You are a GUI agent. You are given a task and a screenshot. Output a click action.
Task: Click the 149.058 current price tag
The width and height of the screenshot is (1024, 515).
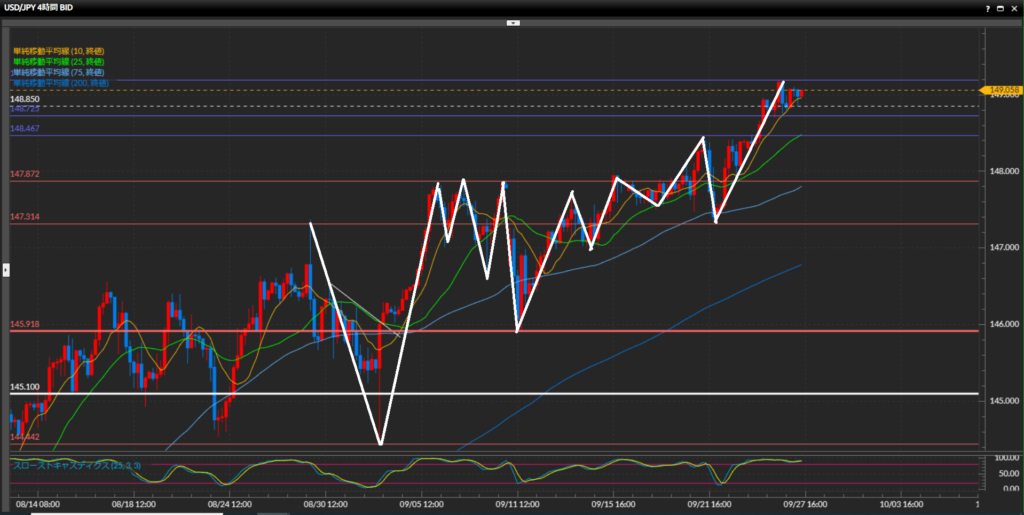(1000, 90)
